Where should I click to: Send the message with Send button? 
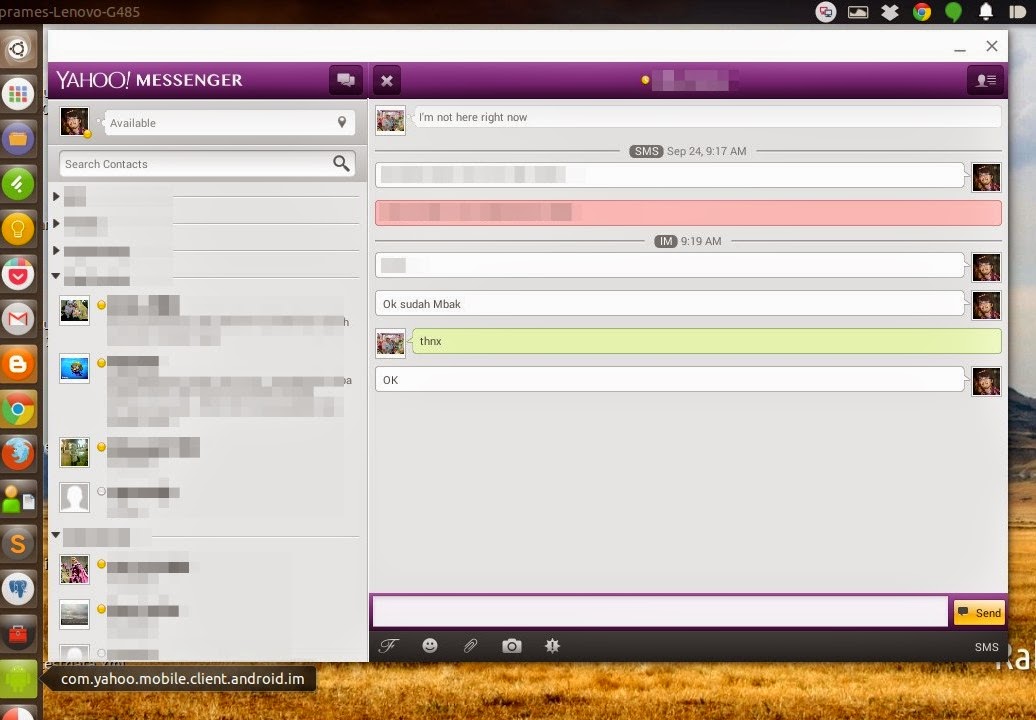(979, 612)
